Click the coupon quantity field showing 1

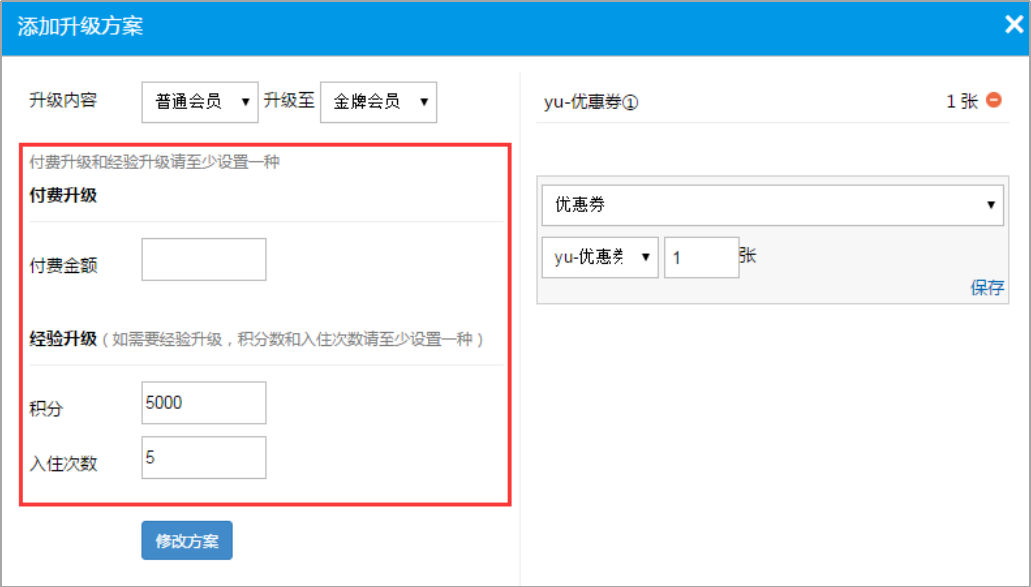point(701,257)
